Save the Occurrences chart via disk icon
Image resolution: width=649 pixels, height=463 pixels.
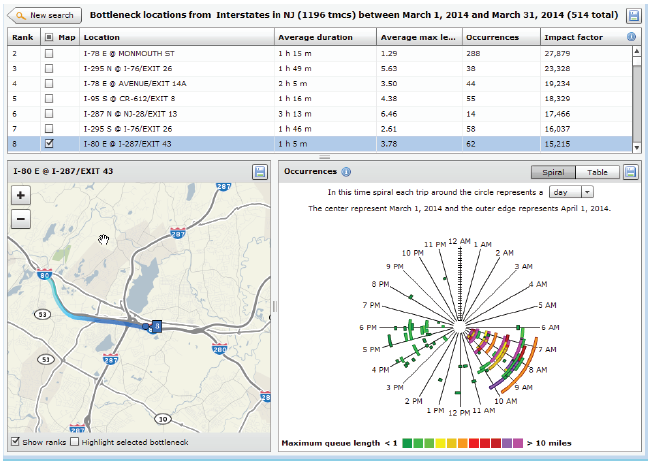point(631,172)
